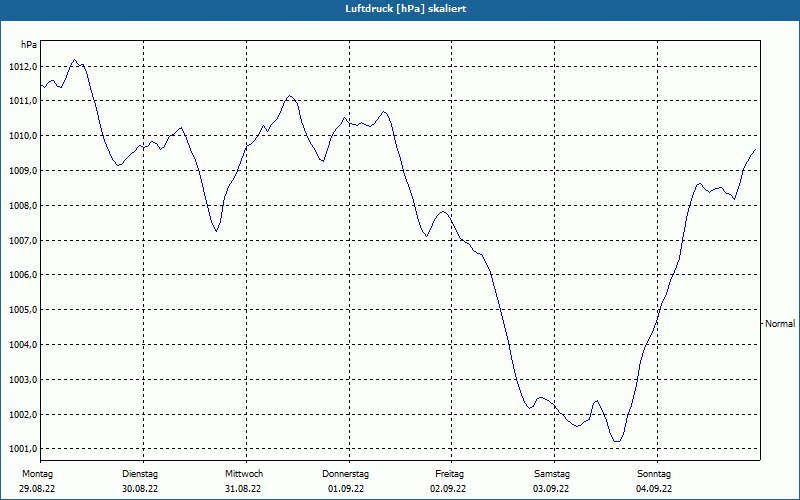The height and width of the screenshot is (500, 800).
Task: Select the 1007,0 axis value
Action: (23, 240)
